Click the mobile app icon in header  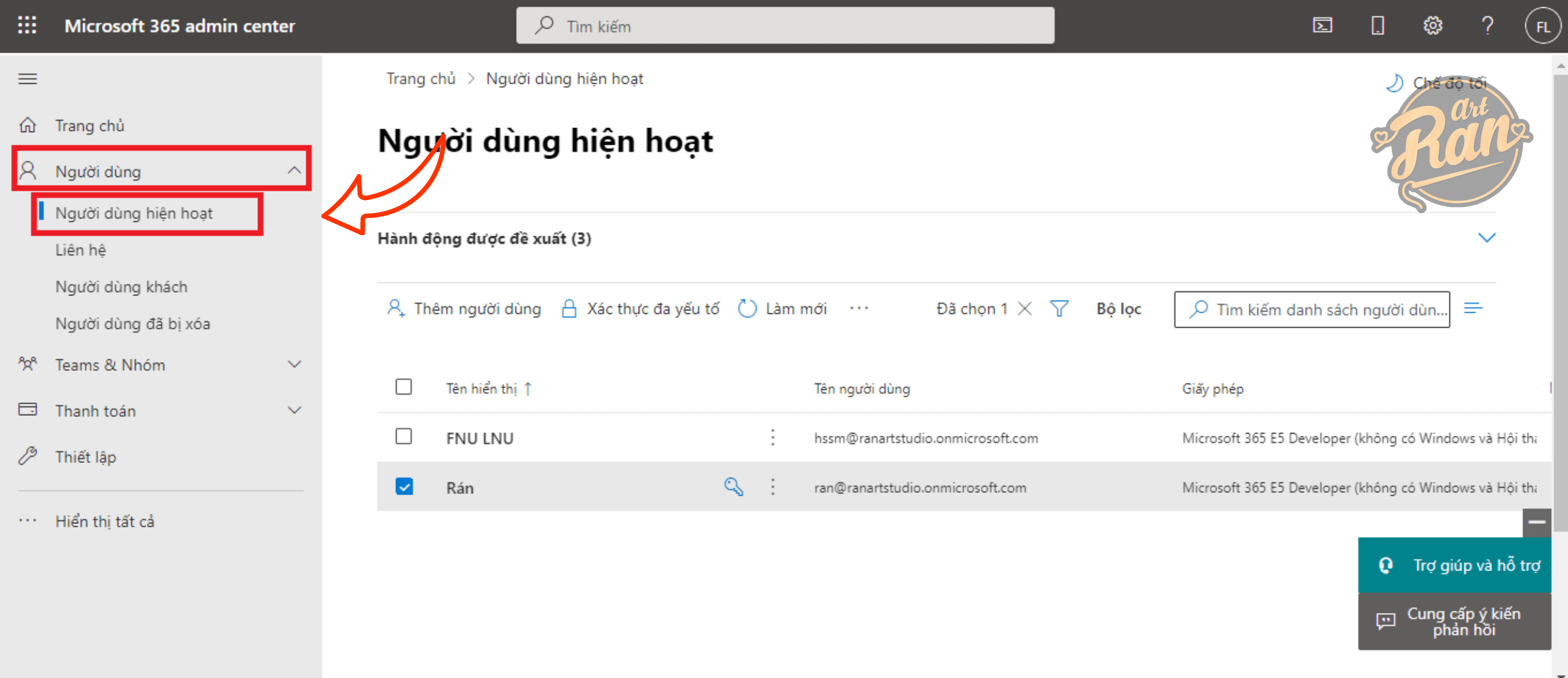pyautogui.click(x=1377, y=26)
